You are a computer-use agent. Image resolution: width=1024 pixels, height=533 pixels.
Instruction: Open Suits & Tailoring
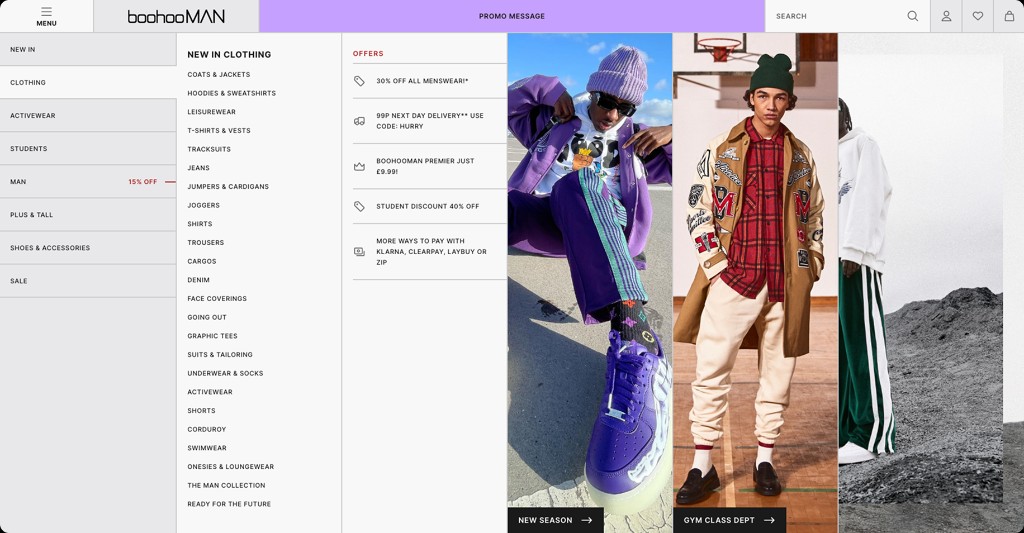coord(220,355)
